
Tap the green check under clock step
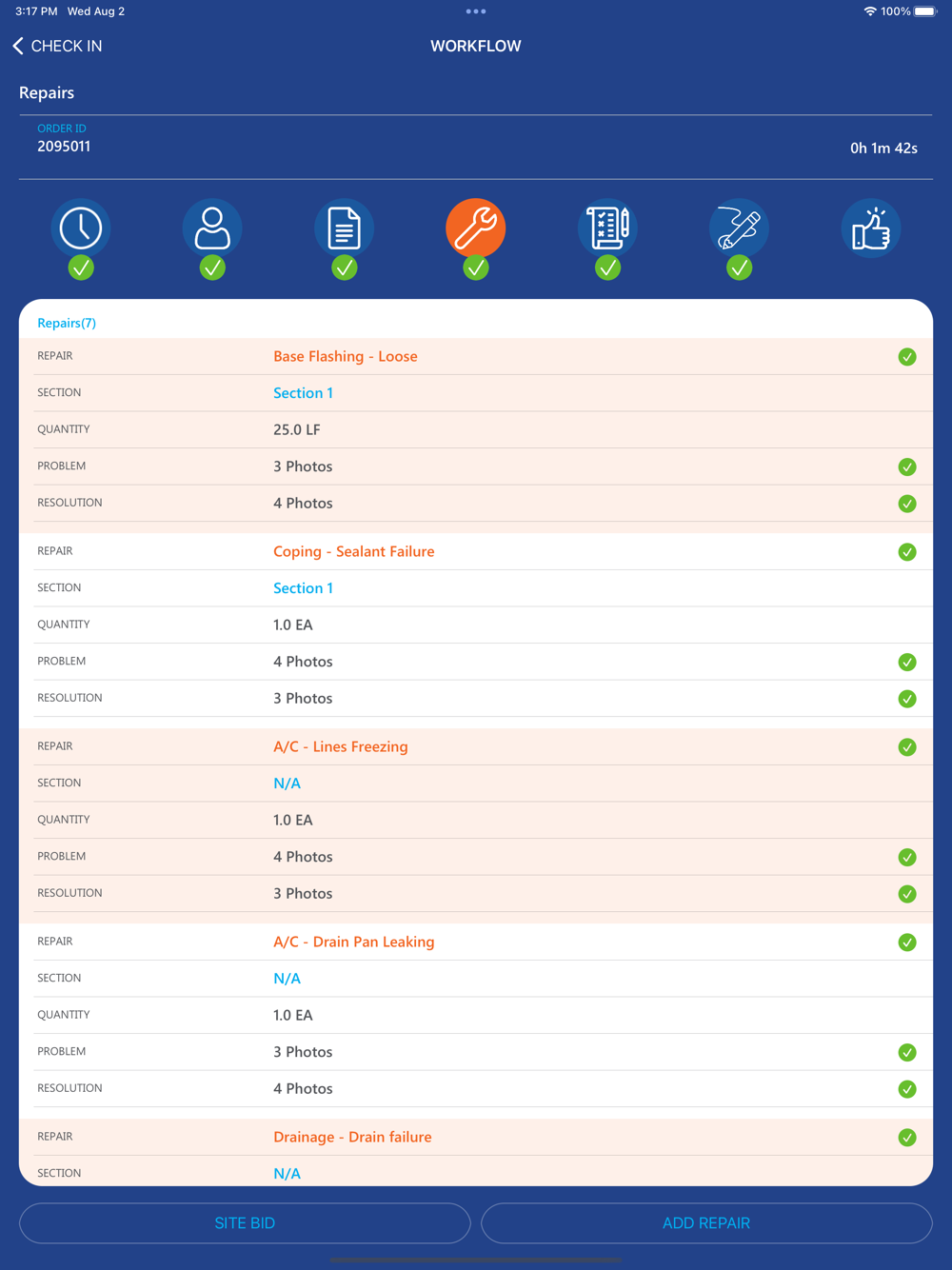pos(81,268)
